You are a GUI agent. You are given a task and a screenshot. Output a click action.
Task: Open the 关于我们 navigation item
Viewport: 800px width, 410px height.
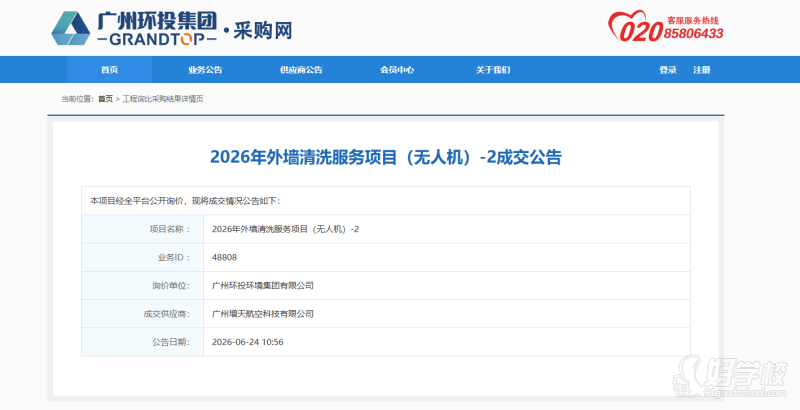pos(493,70)
